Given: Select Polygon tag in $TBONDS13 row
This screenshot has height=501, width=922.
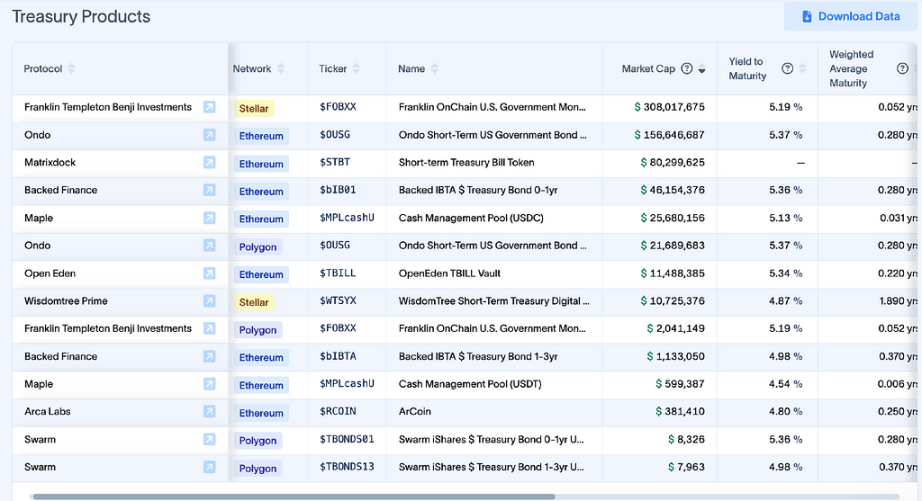Looking at the screenshot, I should (258, 468).
